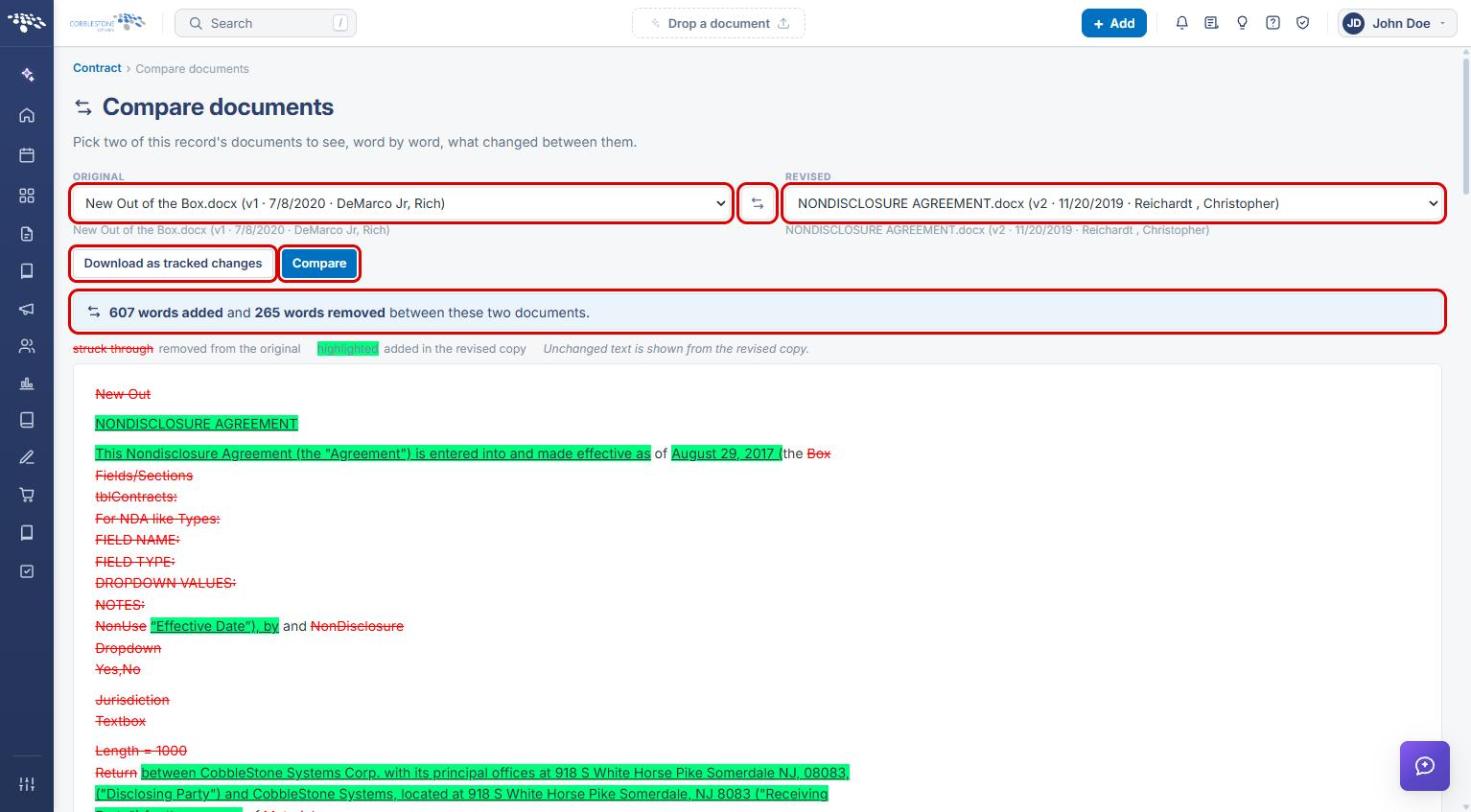The image size is (1471, 812).
Task: Open the checklist tasks icon in sidebar
Action: (x=27, y=571)
